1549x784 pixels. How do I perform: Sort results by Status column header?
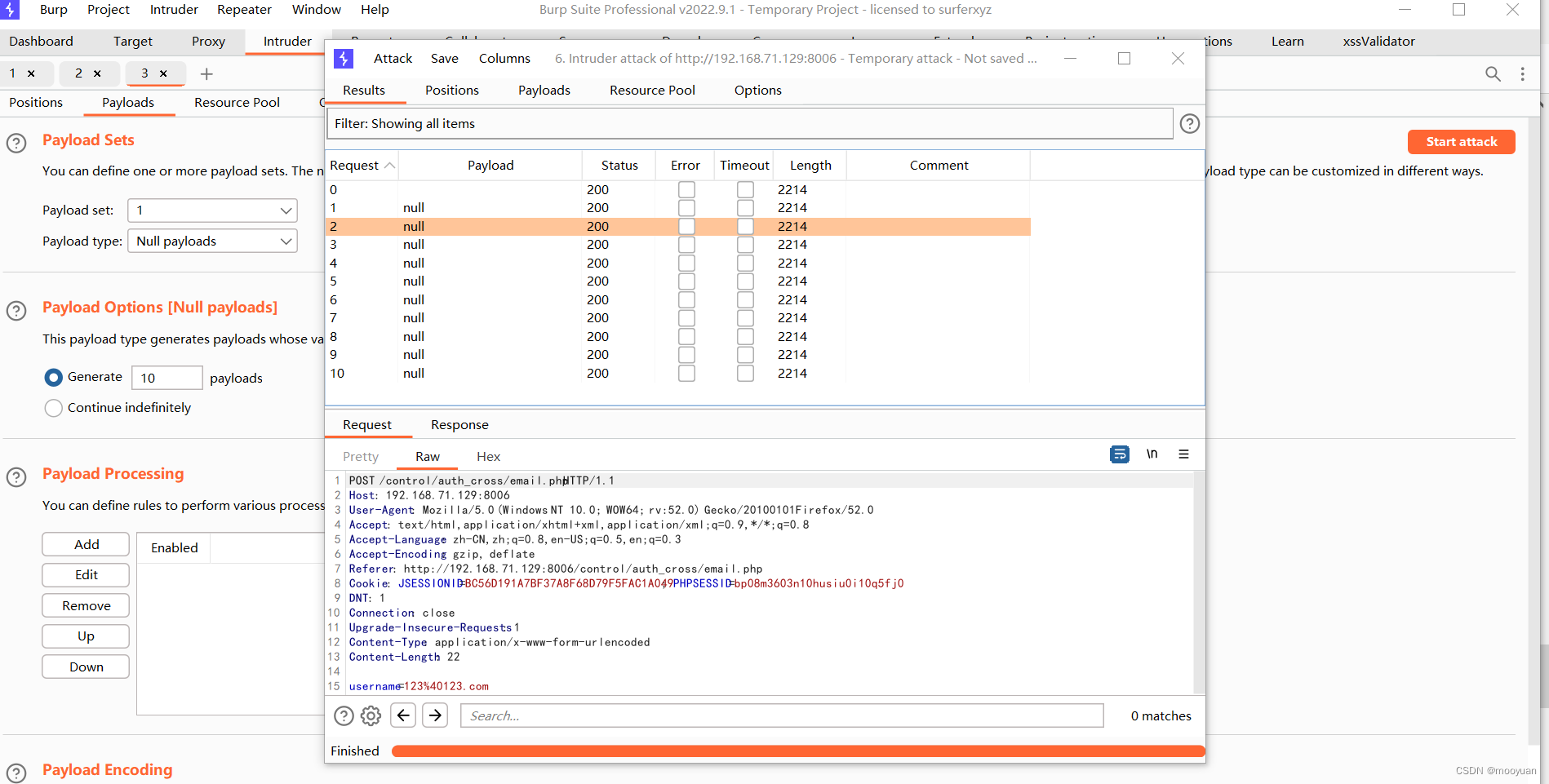[x=619, y=166]
